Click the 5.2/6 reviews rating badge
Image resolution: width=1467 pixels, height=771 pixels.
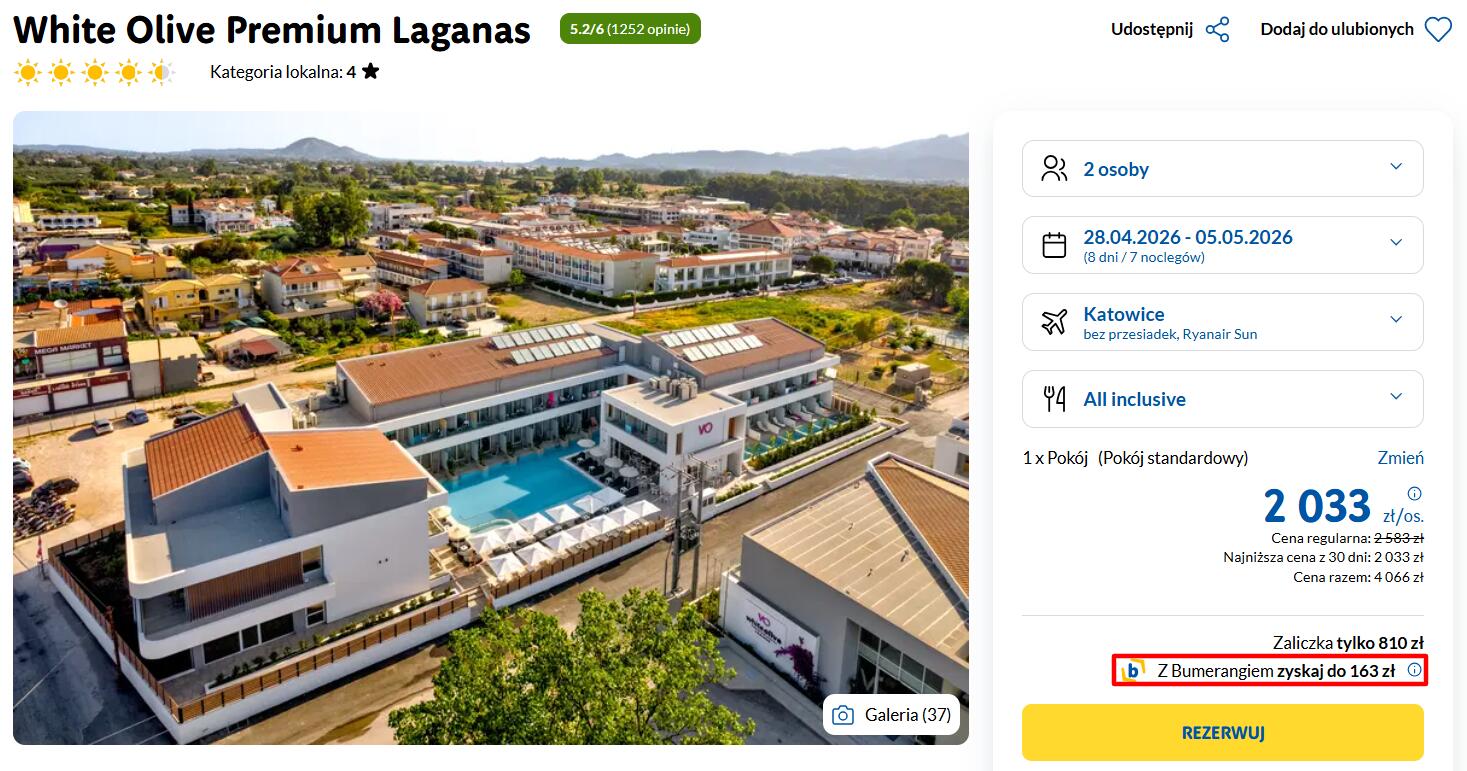(x=630, y=29)
